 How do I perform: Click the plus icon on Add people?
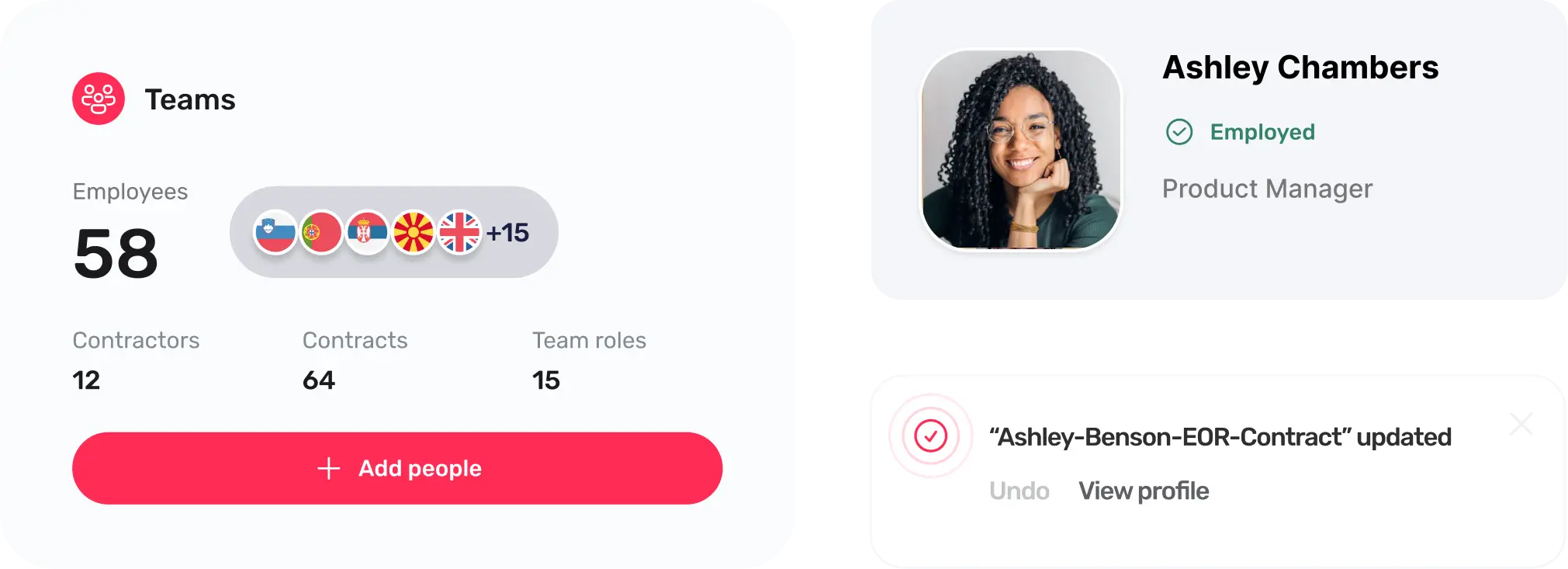[329, 468]
